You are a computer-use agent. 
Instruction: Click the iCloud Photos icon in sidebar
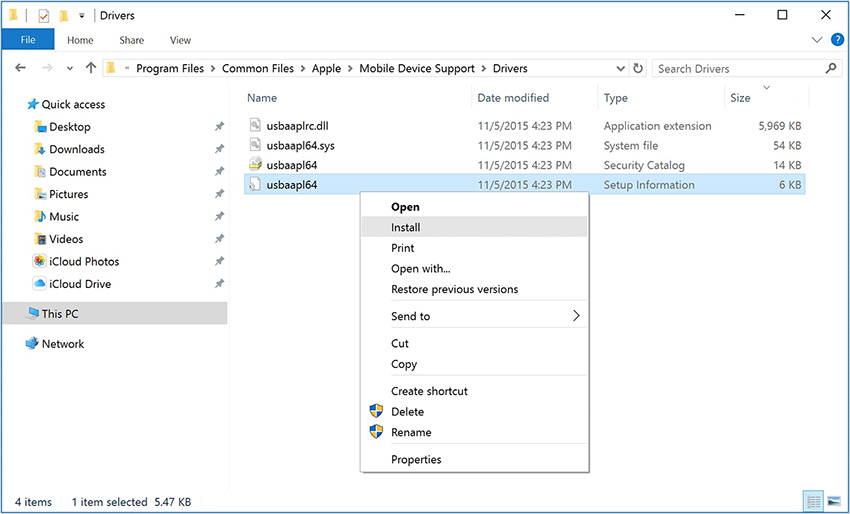pyautogui.click(x=40, y=262)
